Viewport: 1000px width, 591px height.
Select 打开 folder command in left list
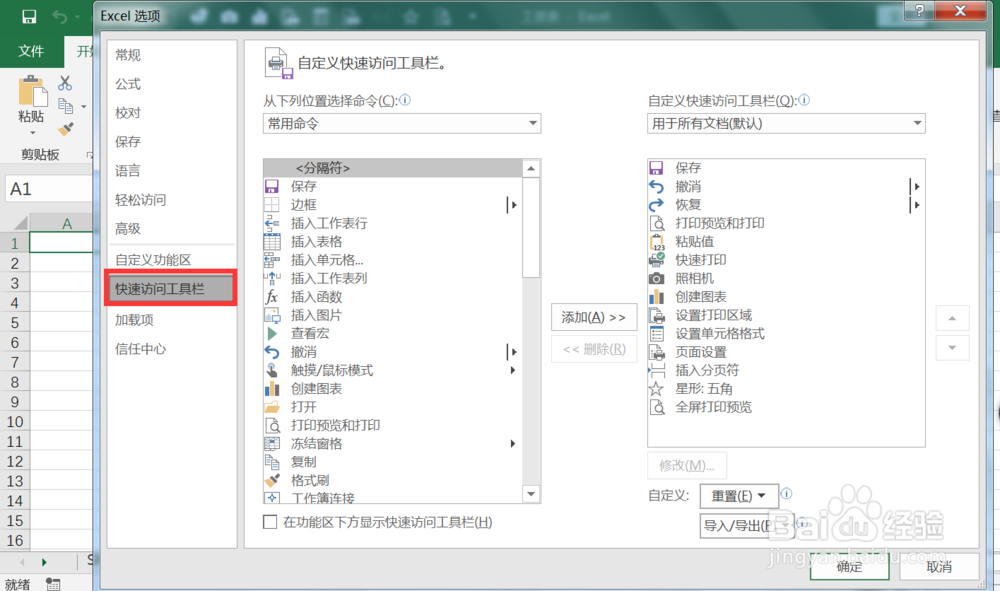(x=392, y=407)
